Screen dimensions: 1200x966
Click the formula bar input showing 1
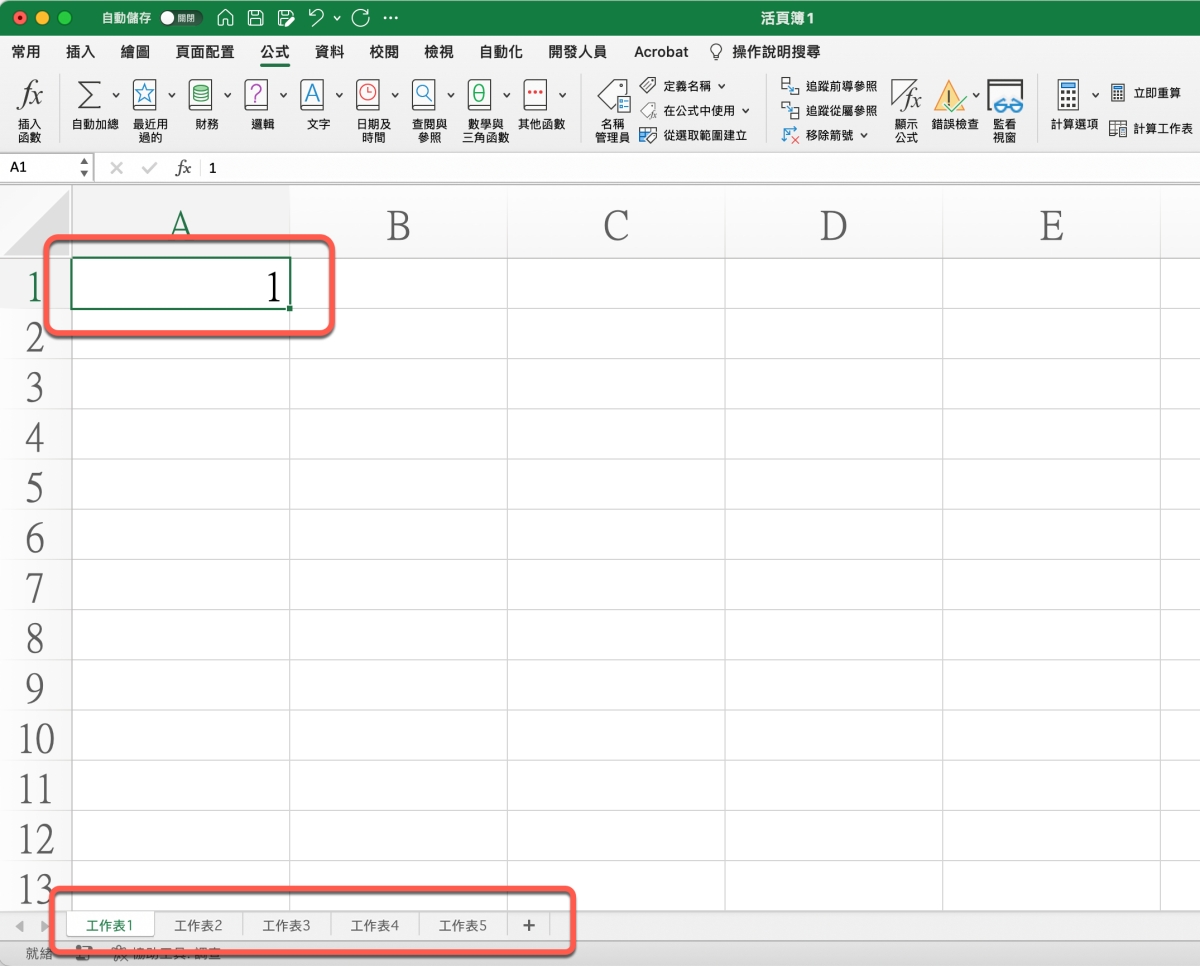698,168
